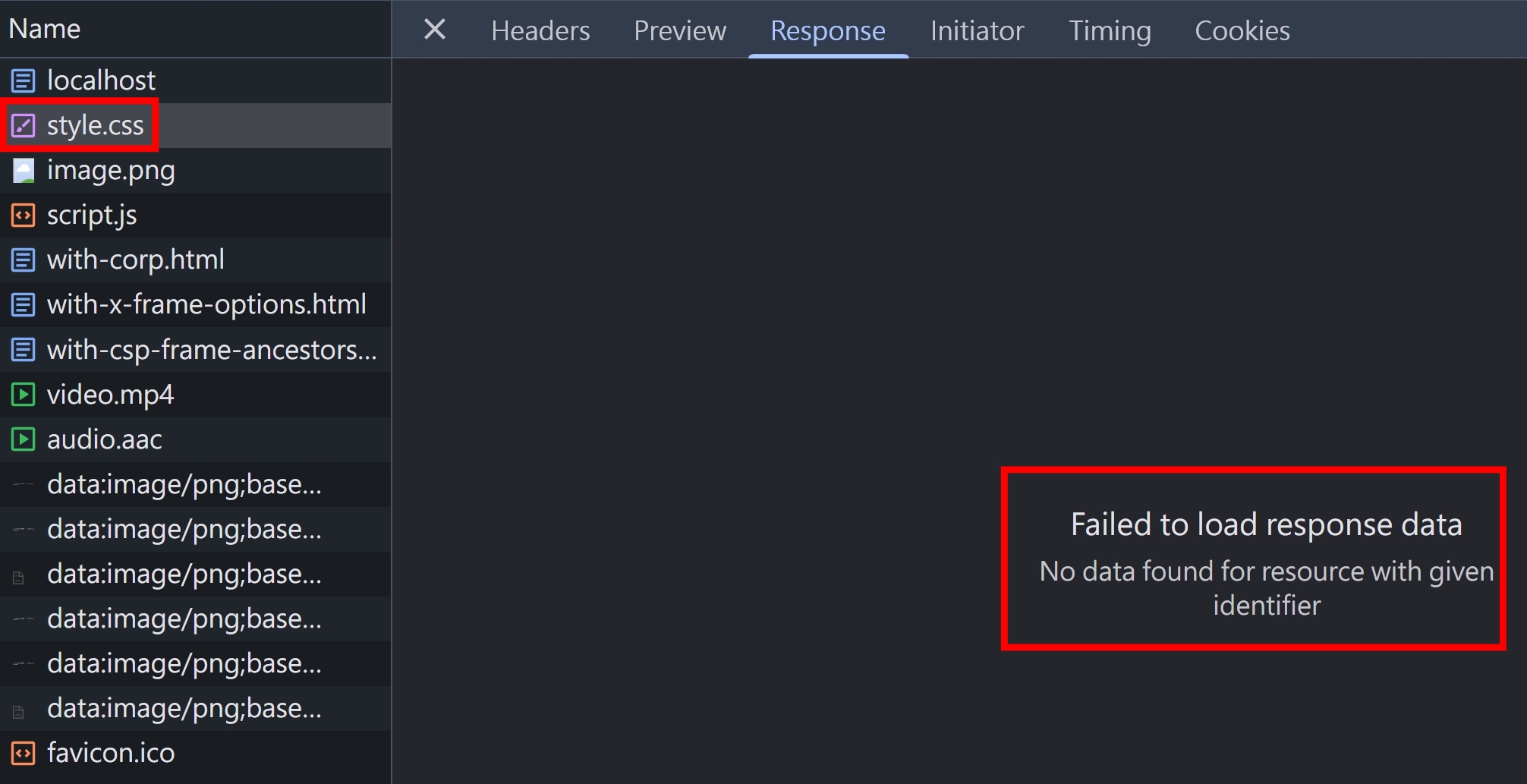This screenshot has width=1527, height=784.
Task: Click the style.css stylesheet icon
Action: pyautogui.click(x=23, y=125)
